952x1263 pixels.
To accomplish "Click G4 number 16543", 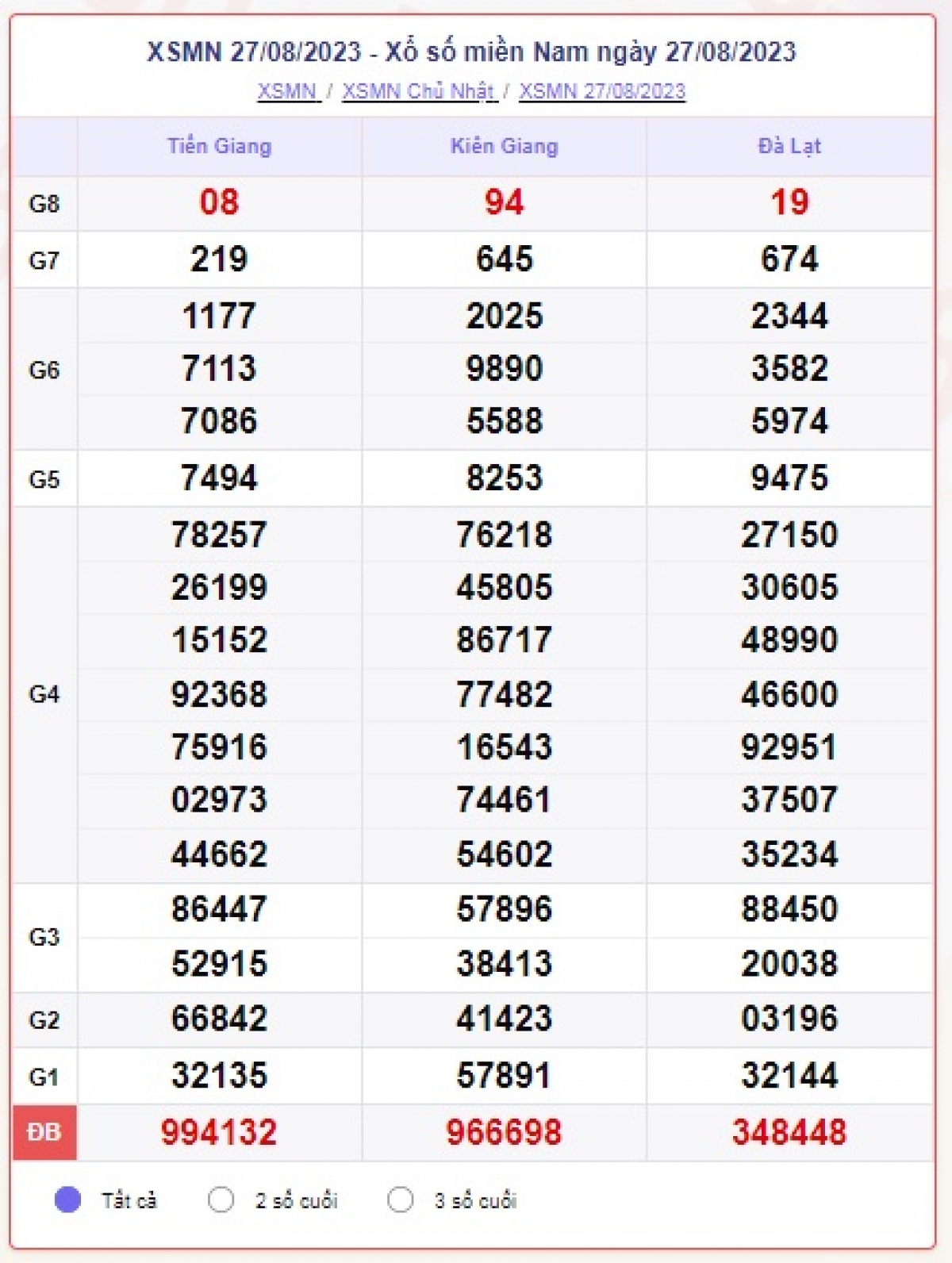I will point(505,747).
